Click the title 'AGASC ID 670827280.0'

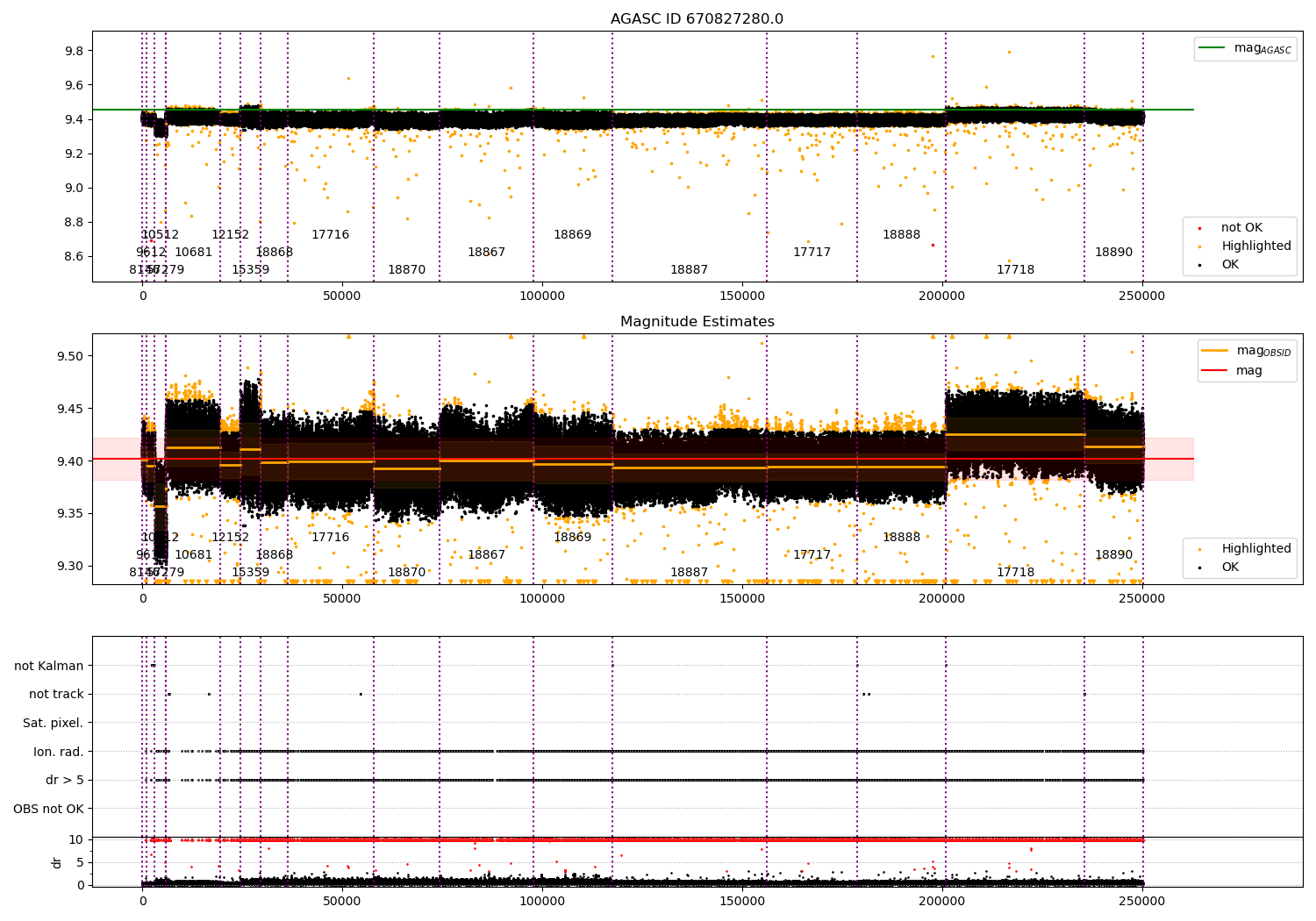697,19
